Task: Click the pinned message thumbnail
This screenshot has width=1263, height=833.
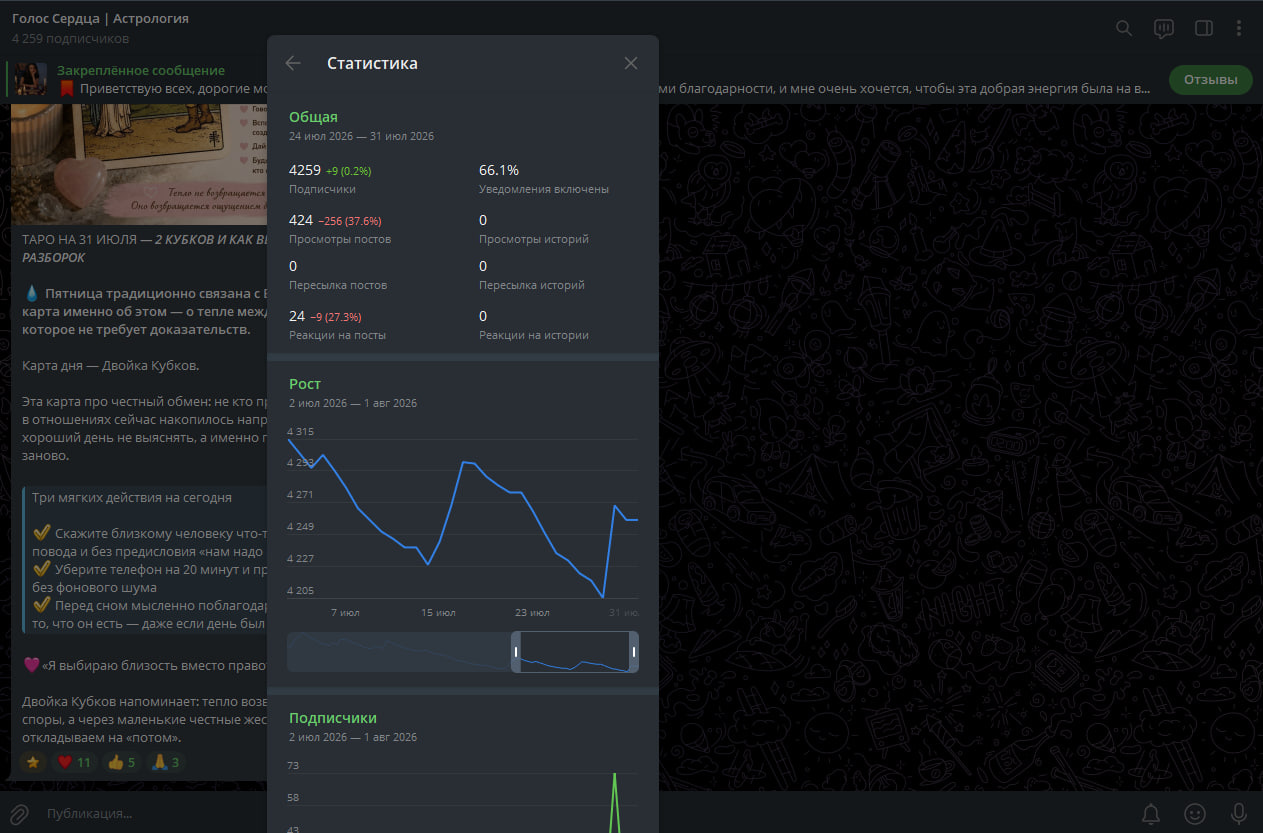Action: coord(31,79)
